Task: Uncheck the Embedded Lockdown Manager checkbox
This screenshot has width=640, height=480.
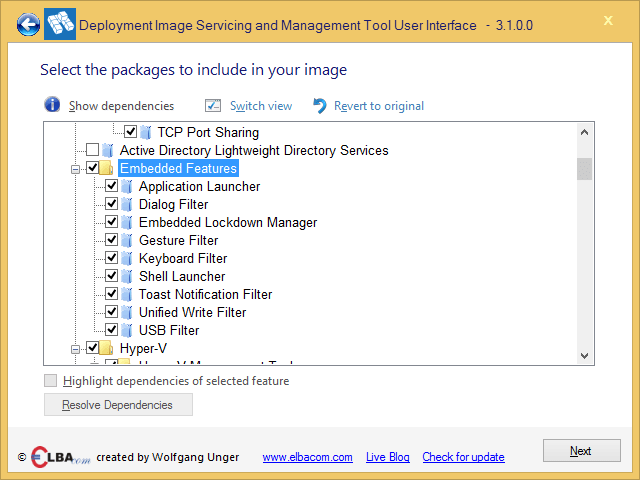Action: (x=111, y=222)
